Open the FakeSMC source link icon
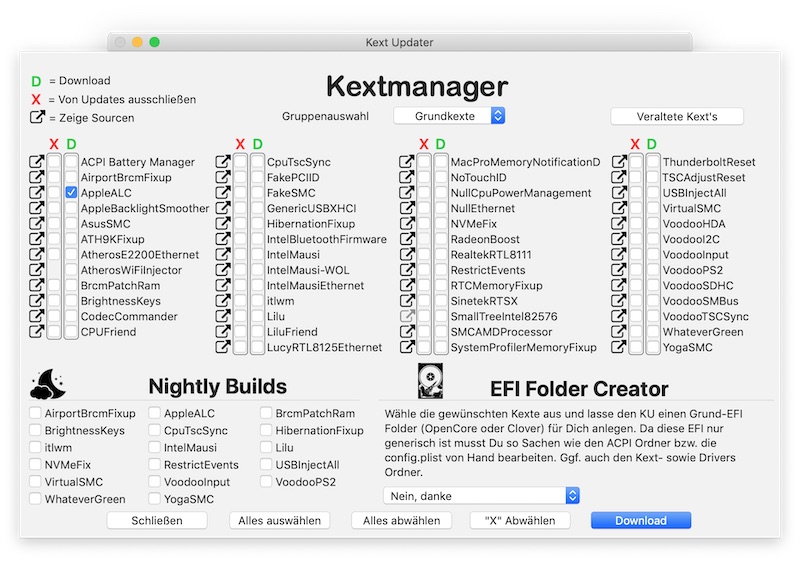 (x=223, y=193)
